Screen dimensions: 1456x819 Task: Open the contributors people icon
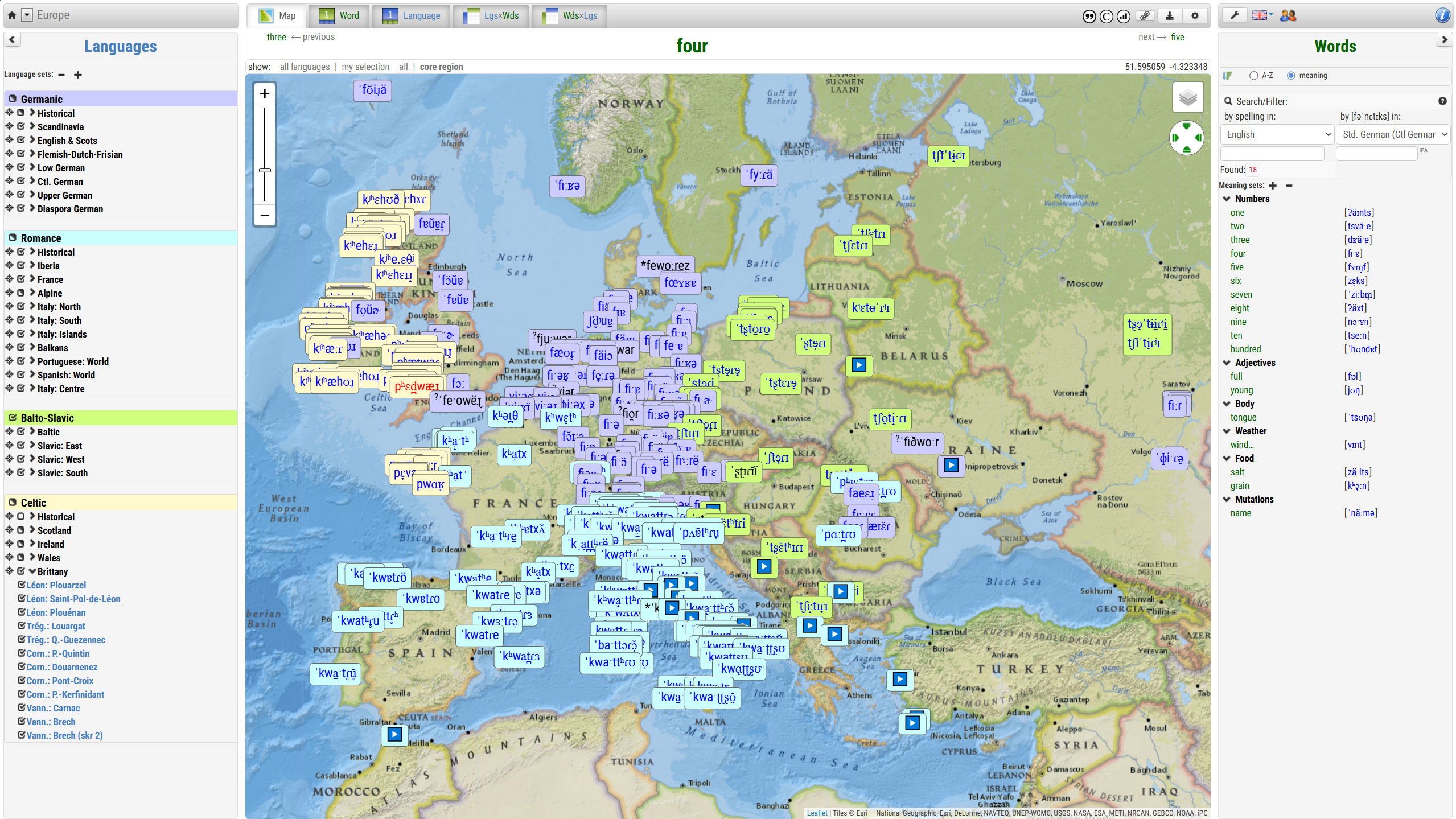[1288, 15]
